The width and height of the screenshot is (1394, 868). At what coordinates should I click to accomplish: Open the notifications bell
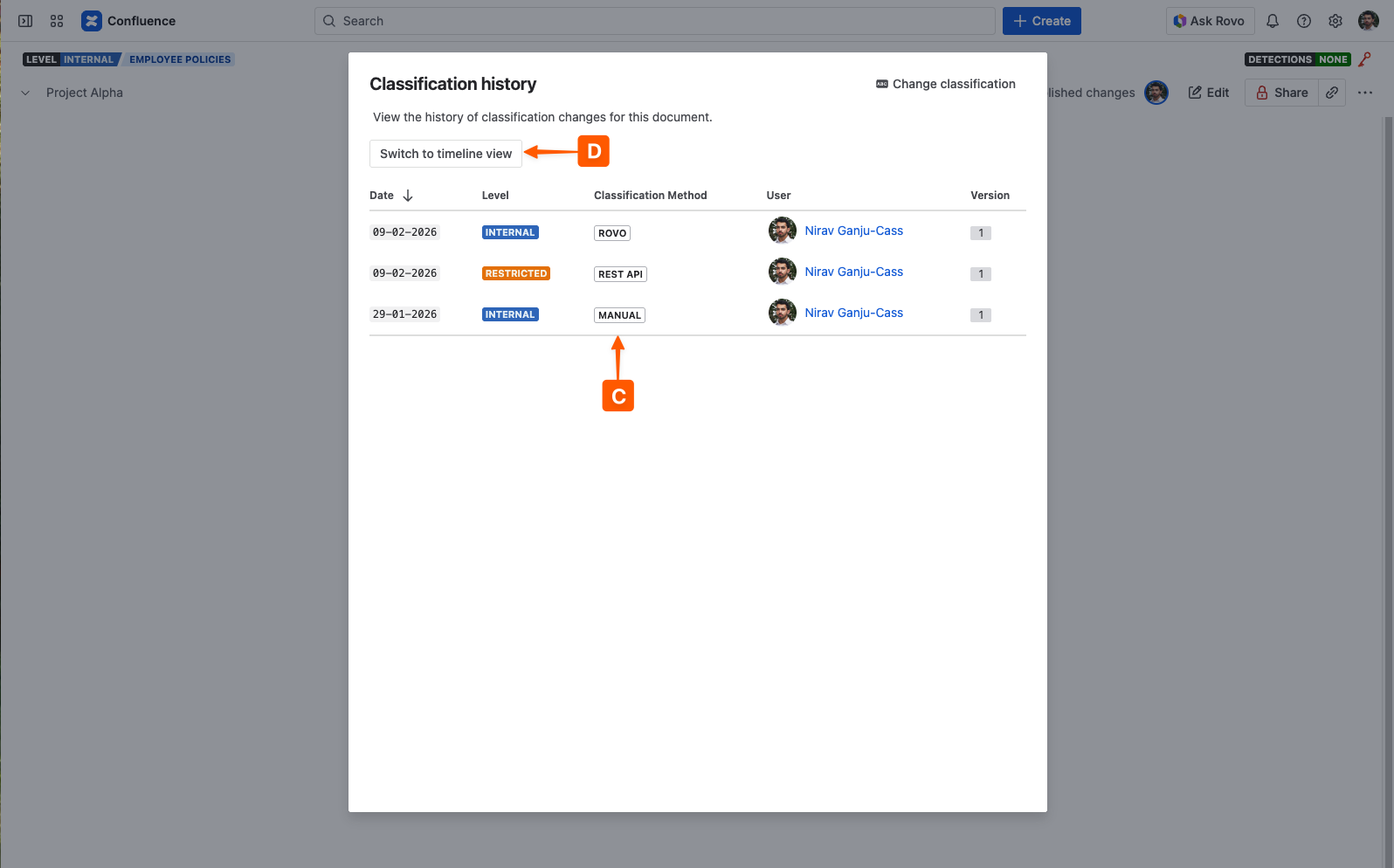(x=1273, y=21)
